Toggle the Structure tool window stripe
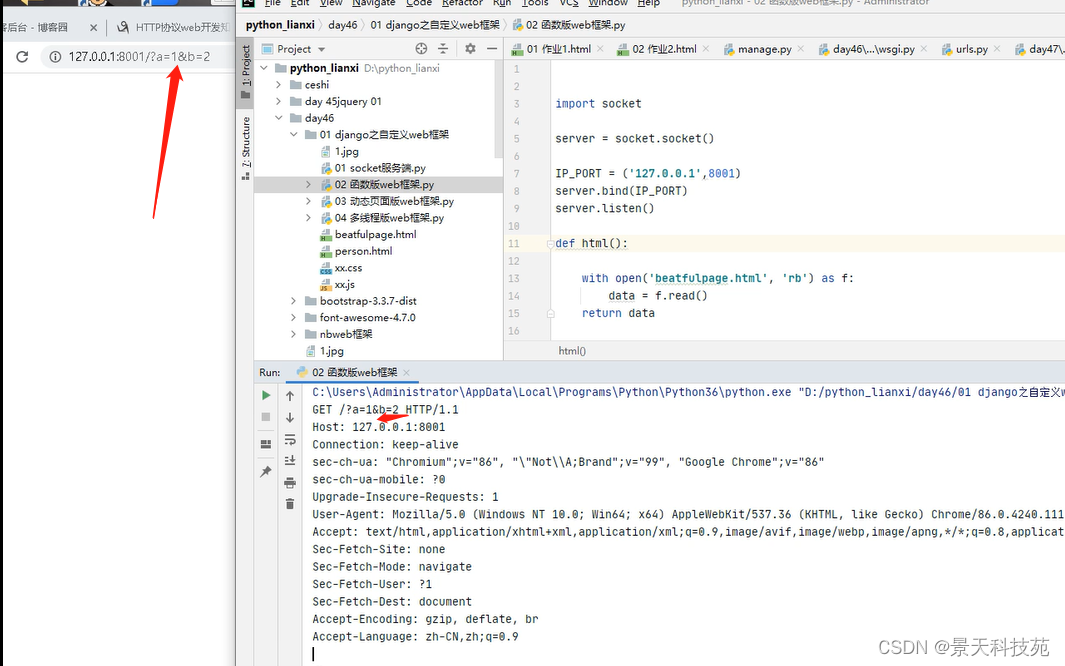This screenshot has height=666, width=1065. click(x=245, y=147)
